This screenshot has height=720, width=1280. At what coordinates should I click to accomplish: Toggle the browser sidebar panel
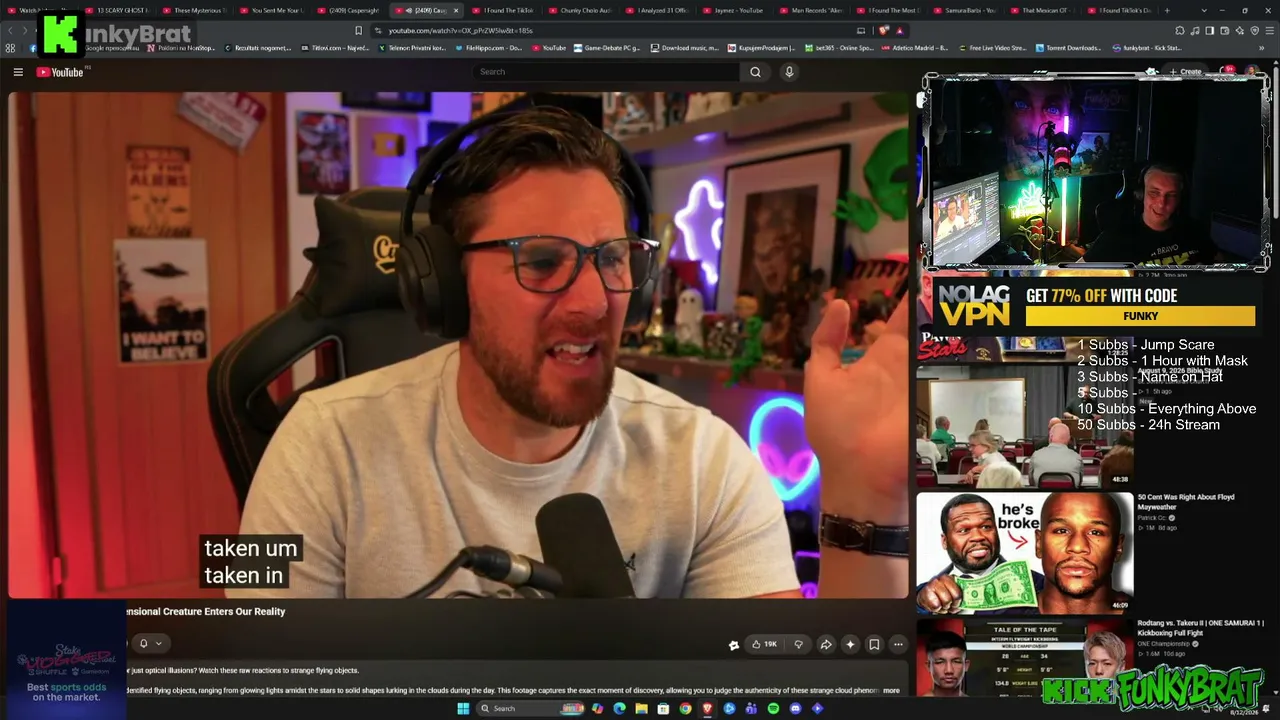1210,31
